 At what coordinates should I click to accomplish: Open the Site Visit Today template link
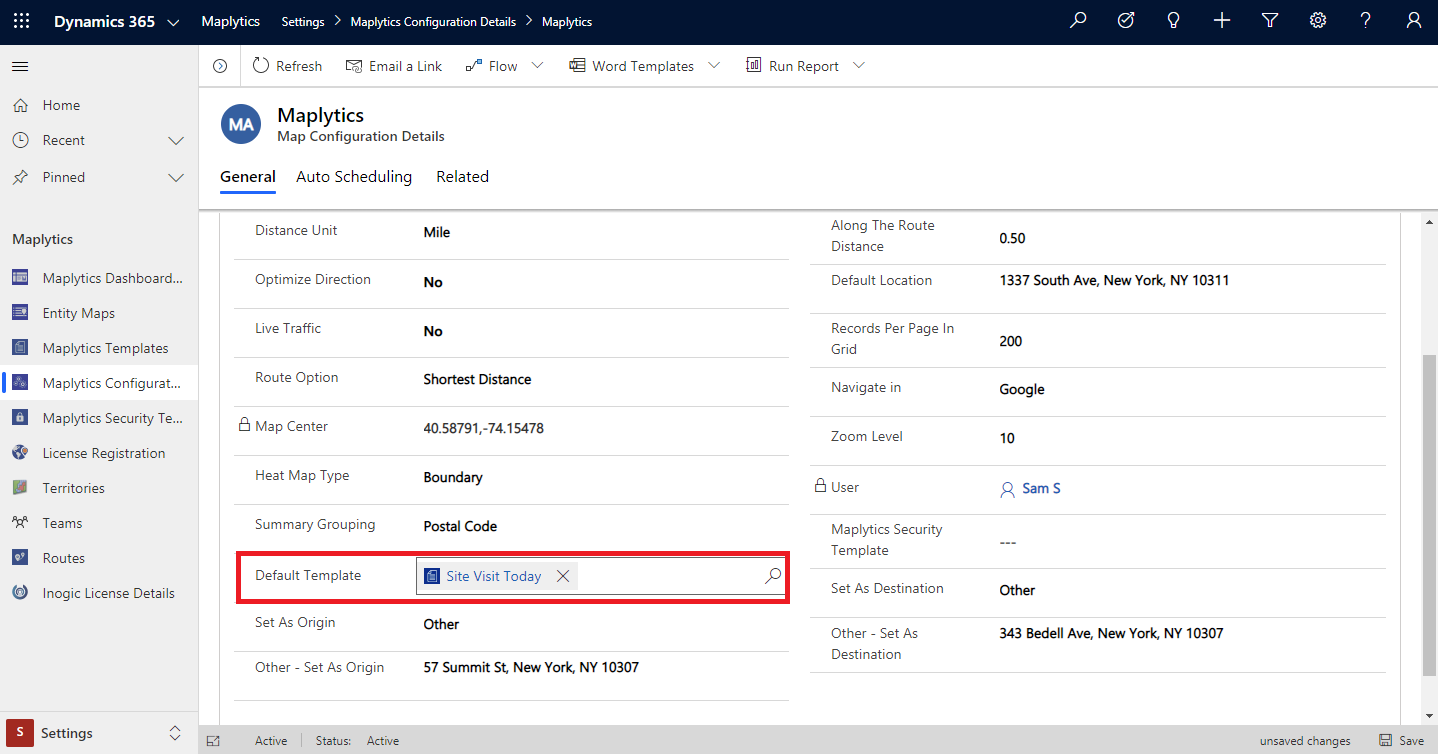pos(494,576)
